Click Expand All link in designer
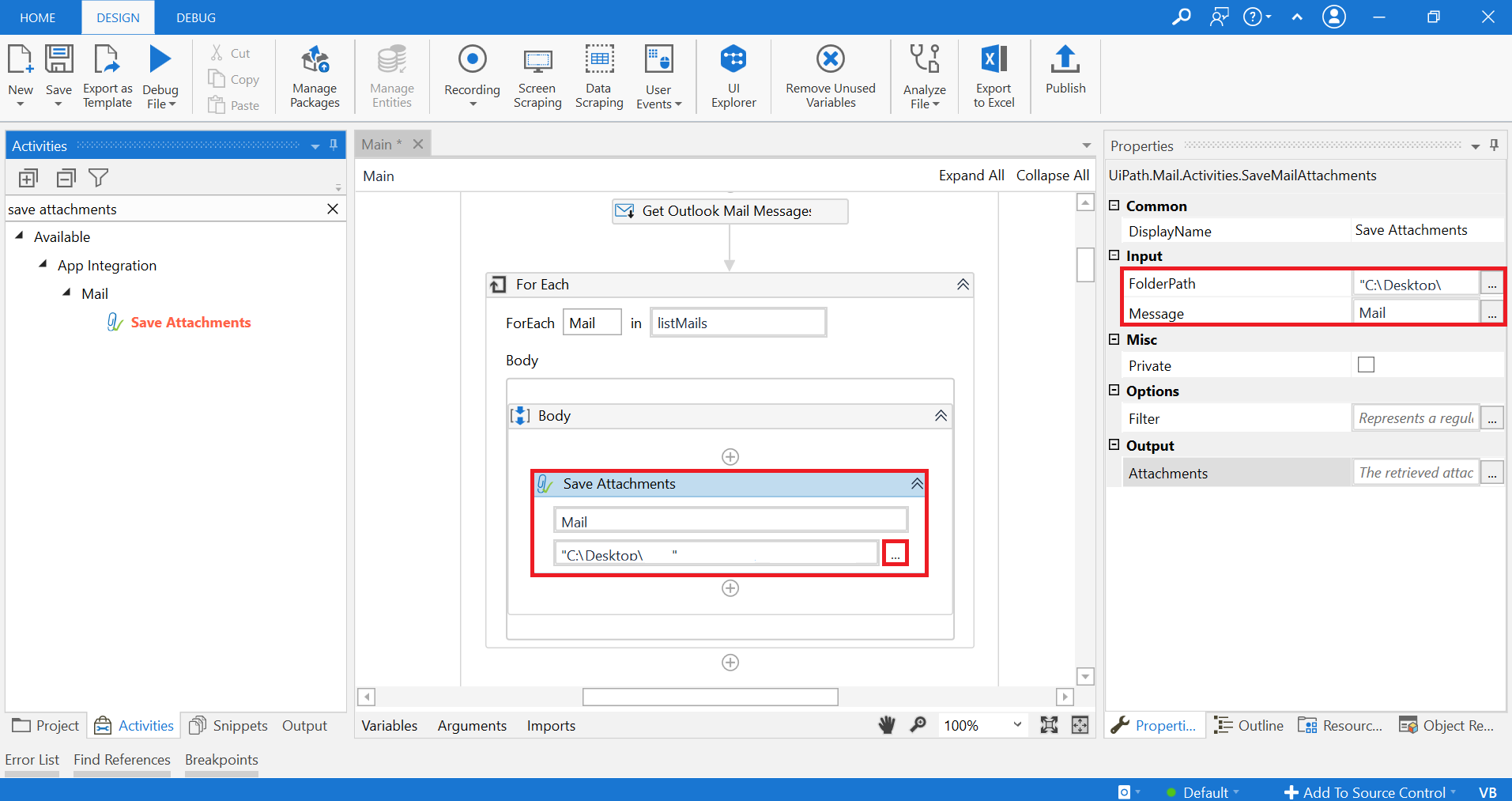The image size is (1512, 801). (971, 176)
